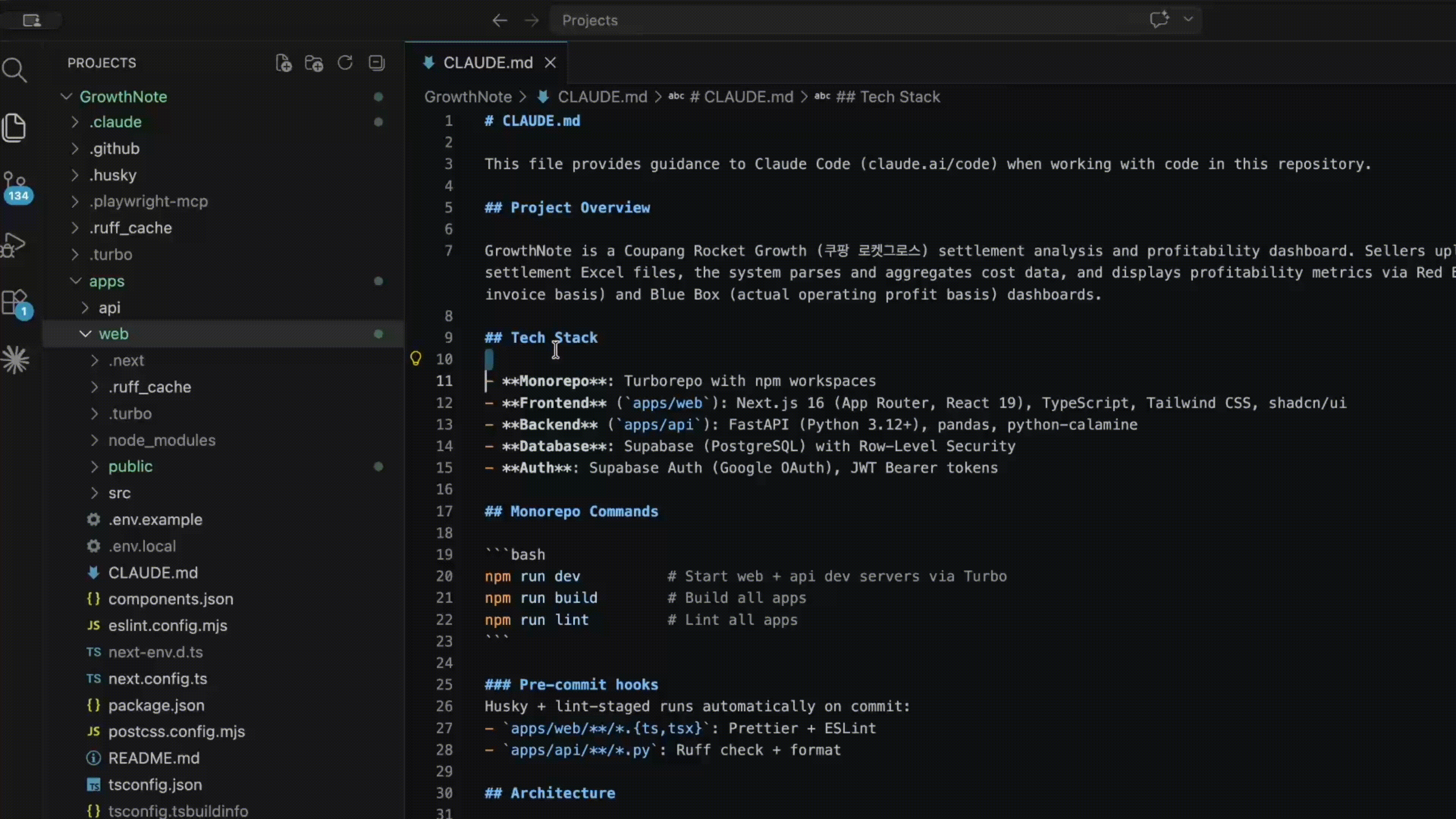Go back using the left arrow
Image resolution: width=1456 pixels, height=819 pixels.
pyautogui.click(x=499, y=20)
